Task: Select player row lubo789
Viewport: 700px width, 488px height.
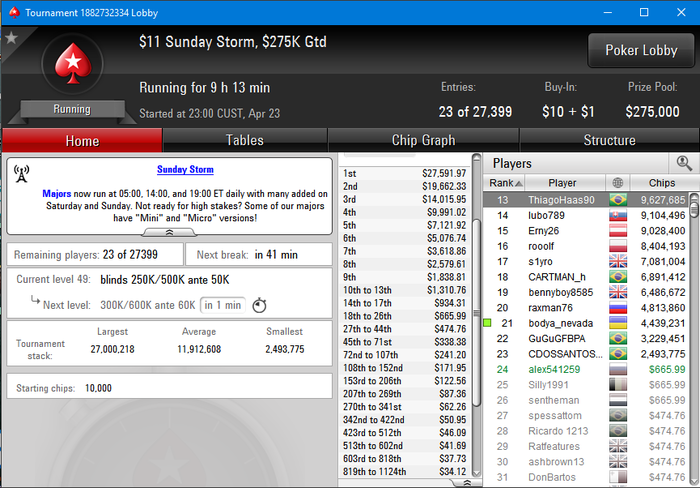Action: point(587,216)
